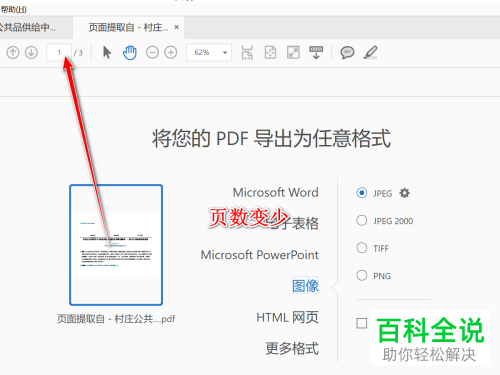Zoom in with the plus icon
The width and height of the screenshot is (500, 375).
click(x=171, y=52)
